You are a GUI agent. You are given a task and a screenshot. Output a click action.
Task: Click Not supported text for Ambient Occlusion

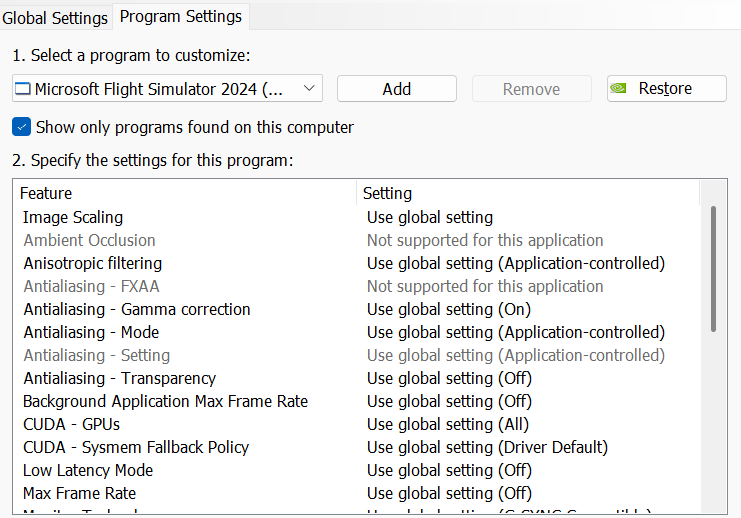click(485, 240)
